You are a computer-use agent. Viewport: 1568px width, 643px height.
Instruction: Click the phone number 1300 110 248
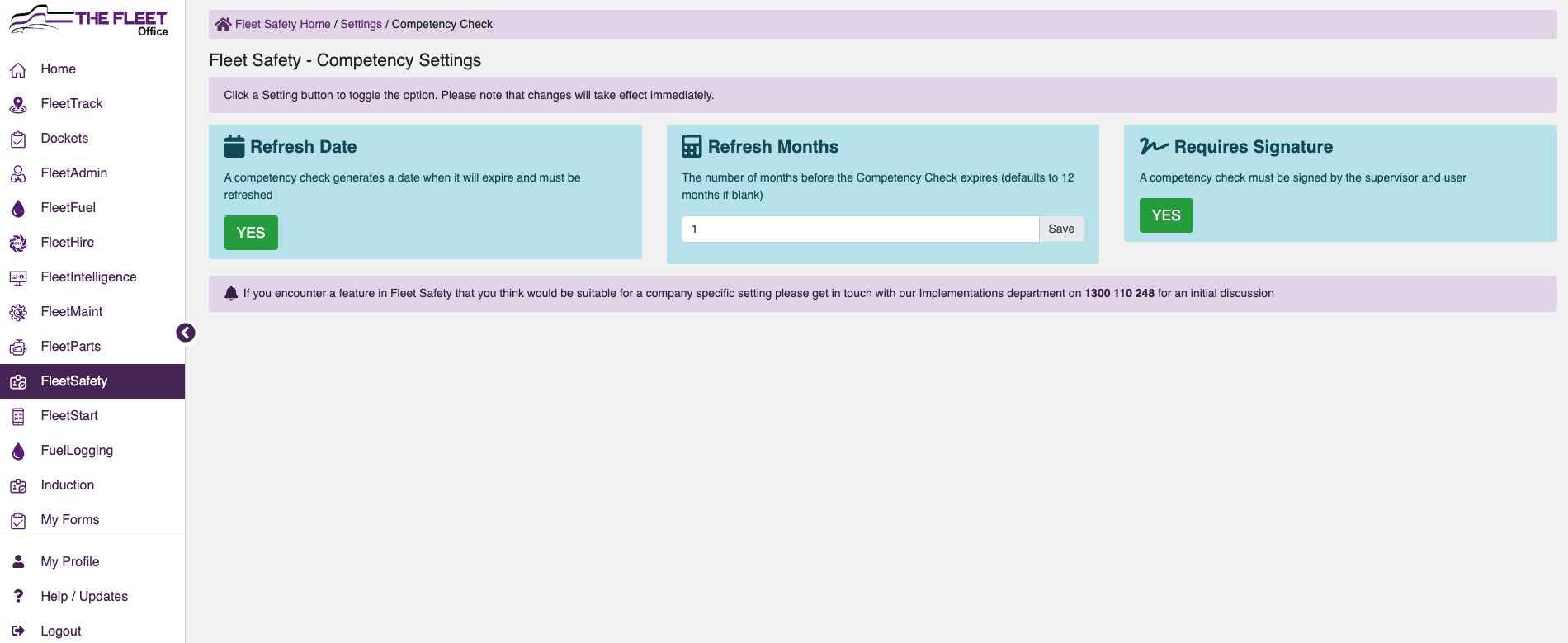click(1119, 293)
